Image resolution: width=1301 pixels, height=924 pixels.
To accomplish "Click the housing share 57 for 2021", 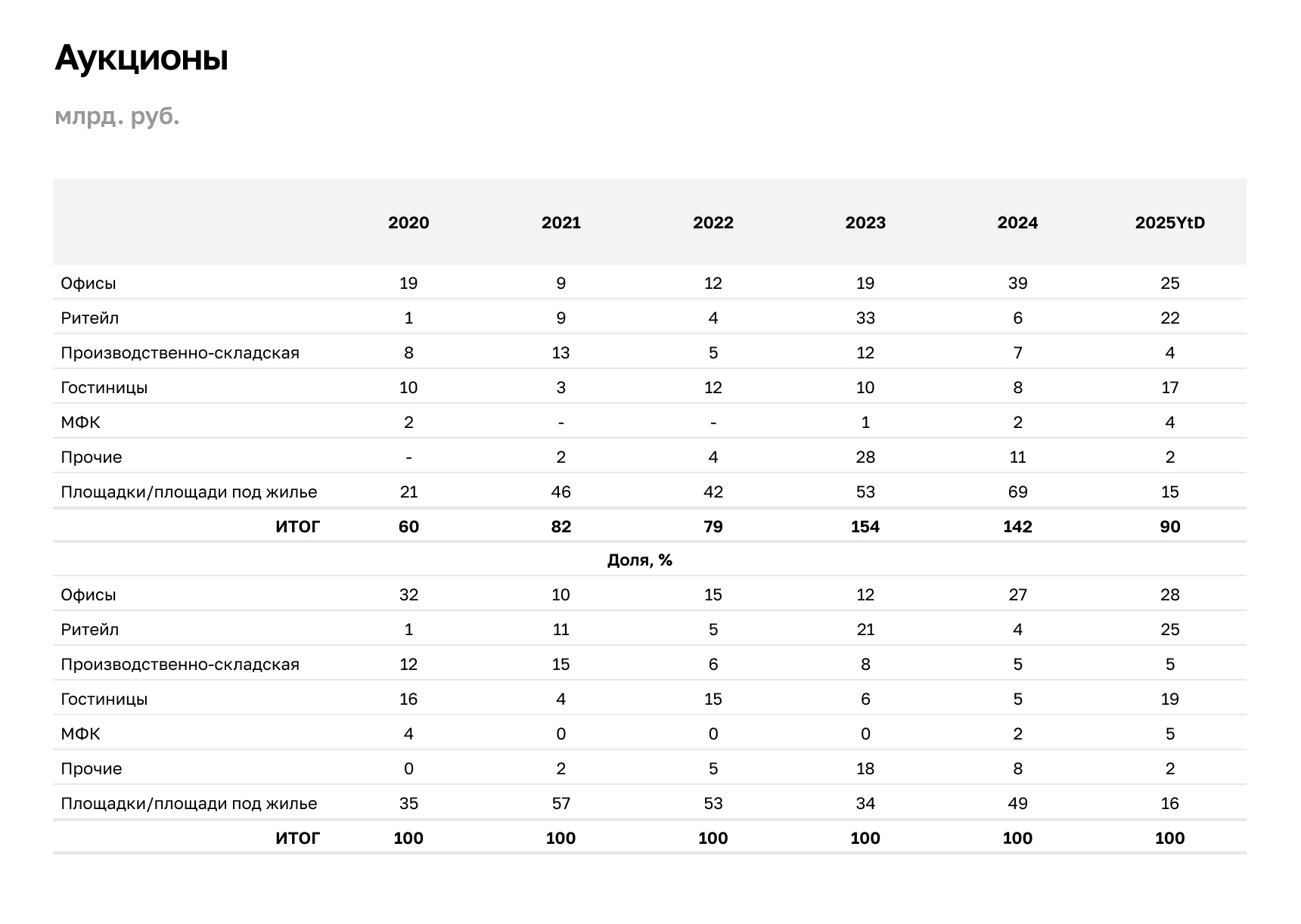I will pyautogui.click(x=560, y=804).
